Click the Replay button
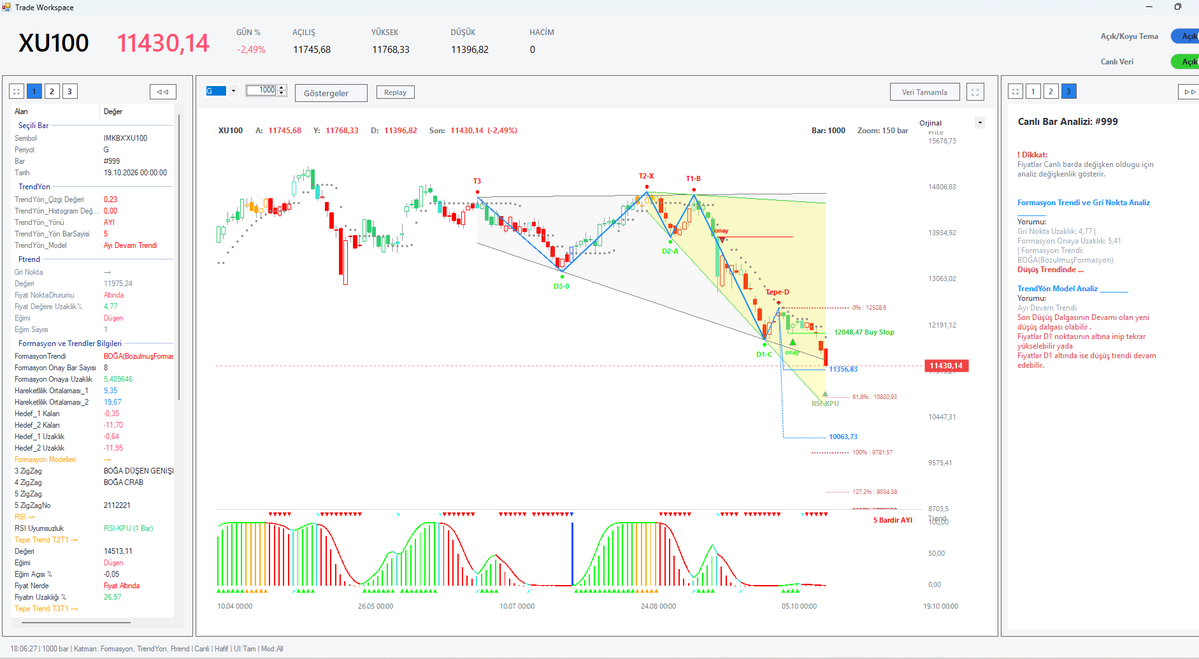 pyautogui.click(x=395, y=93)
